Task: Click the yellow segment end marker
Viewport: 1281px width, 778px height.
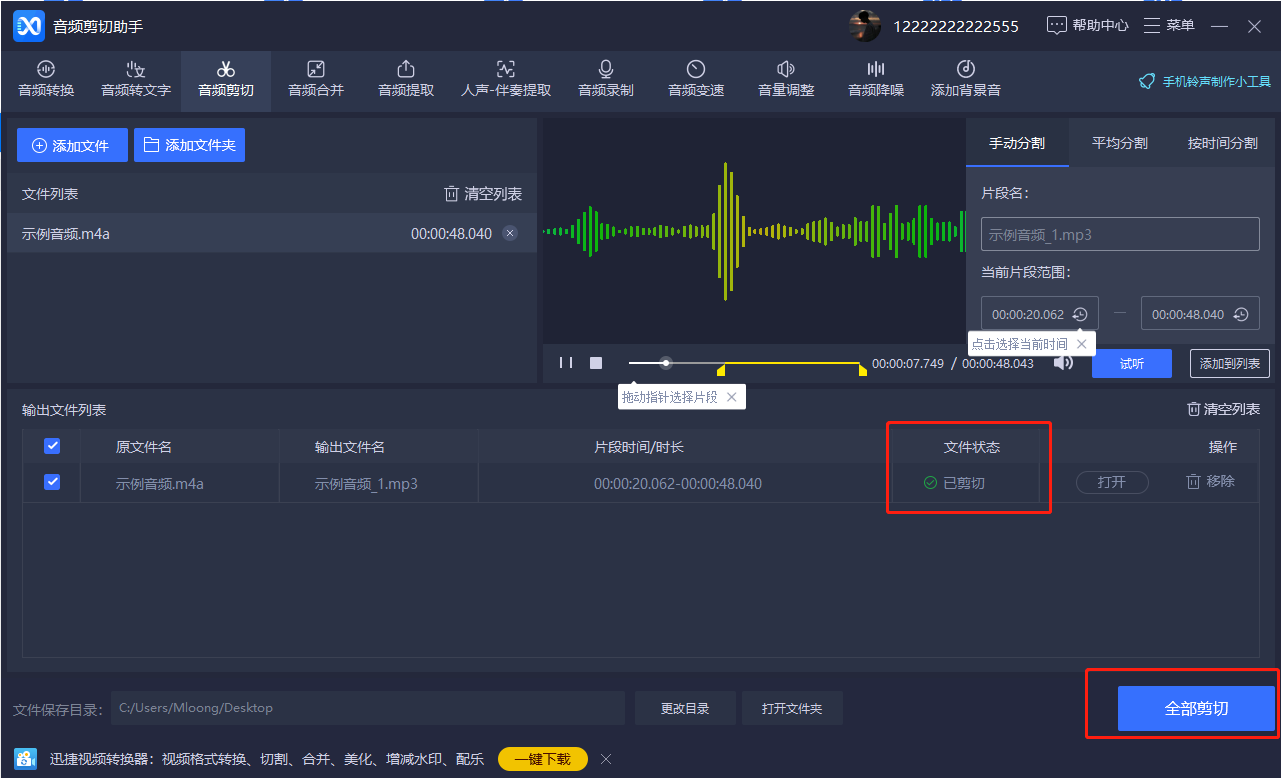Action: click(x=863, y=370)
